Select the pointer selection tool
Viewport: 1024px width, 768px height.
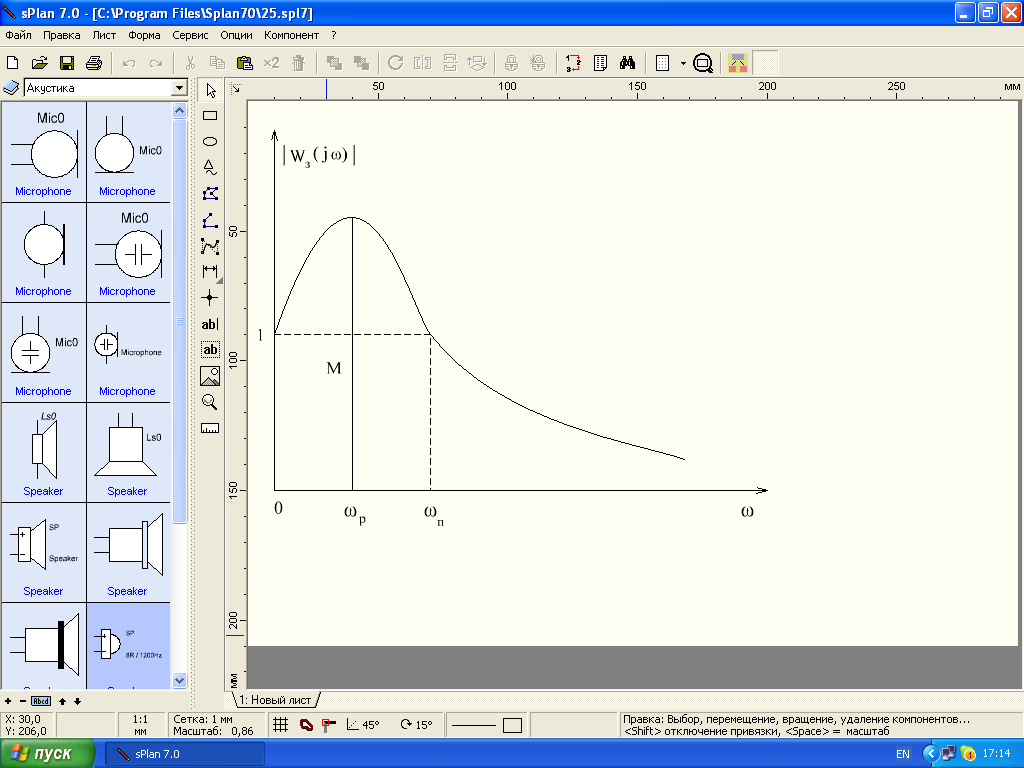click(210, 90)
